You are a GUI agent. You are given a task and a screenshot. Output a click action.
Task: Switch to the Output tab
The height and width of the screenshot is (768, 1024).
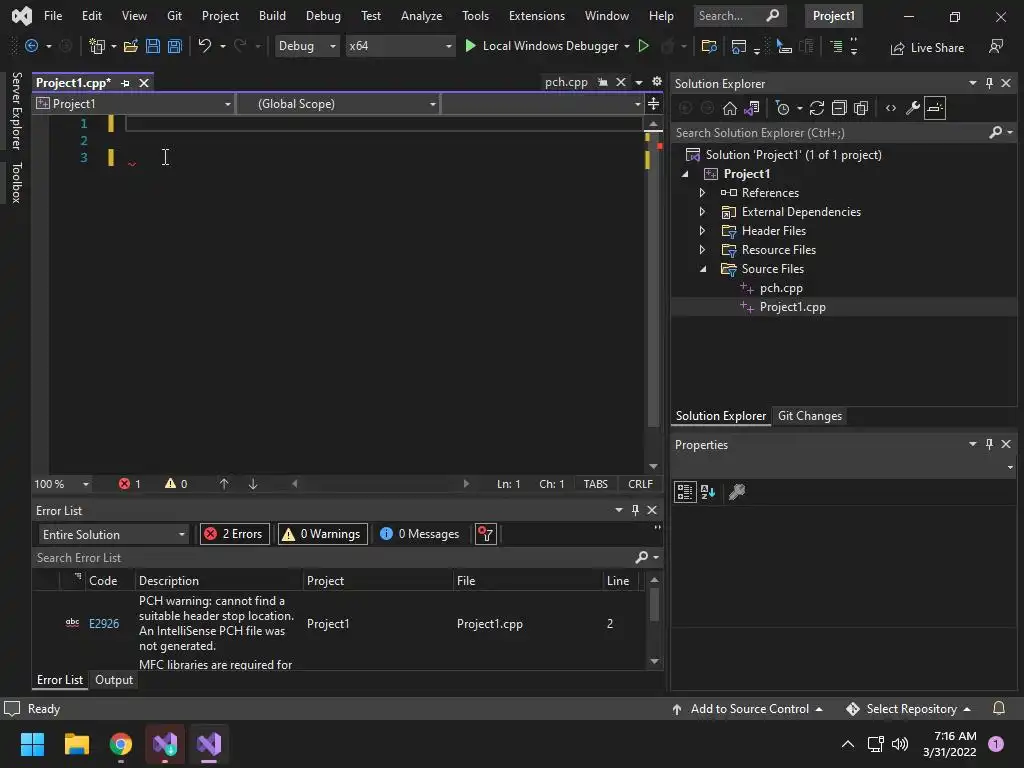(x=114, y=680)
